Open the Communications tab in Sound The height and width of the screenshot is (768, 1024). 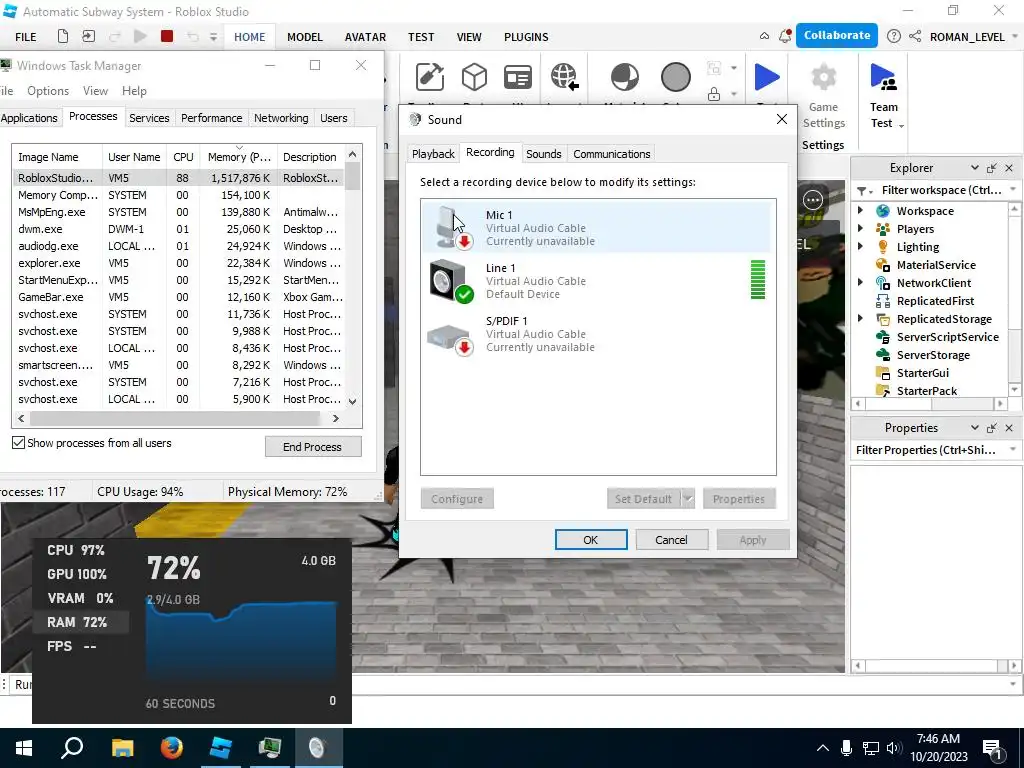611,154
